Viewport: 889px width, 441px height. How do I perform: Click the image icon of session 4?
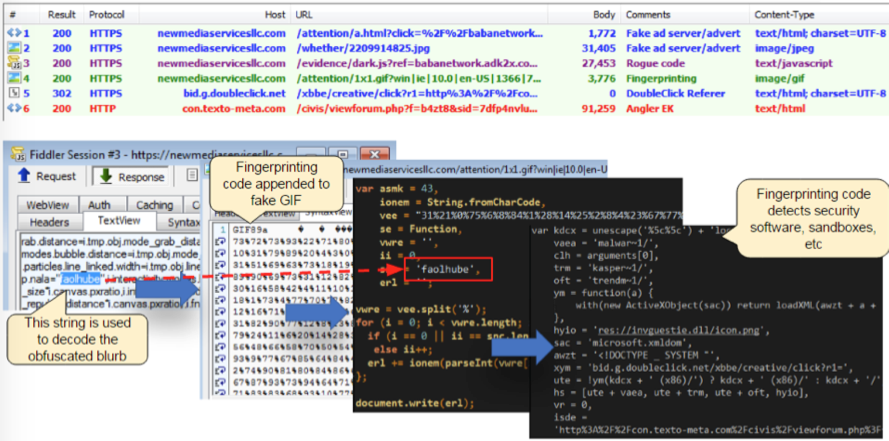click(13, 77)
